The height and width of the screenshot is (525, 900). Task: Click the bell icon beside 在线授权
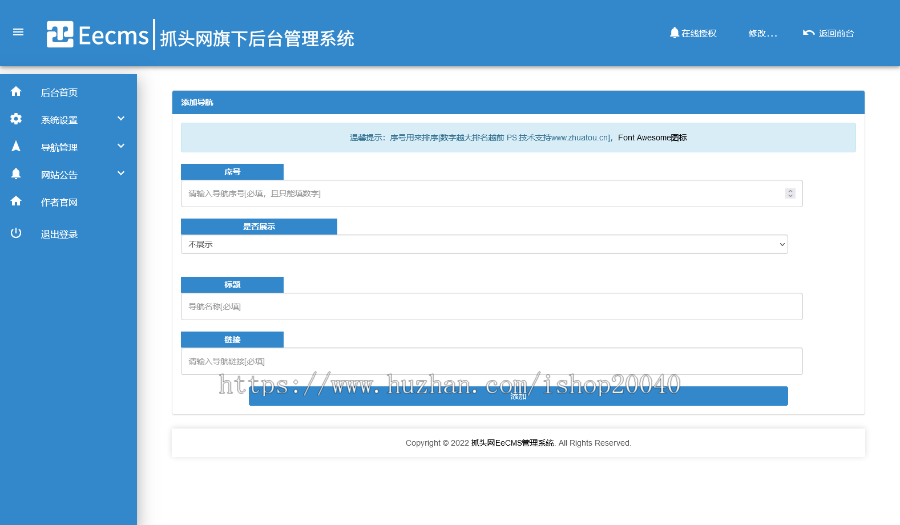tap(674, 33)
